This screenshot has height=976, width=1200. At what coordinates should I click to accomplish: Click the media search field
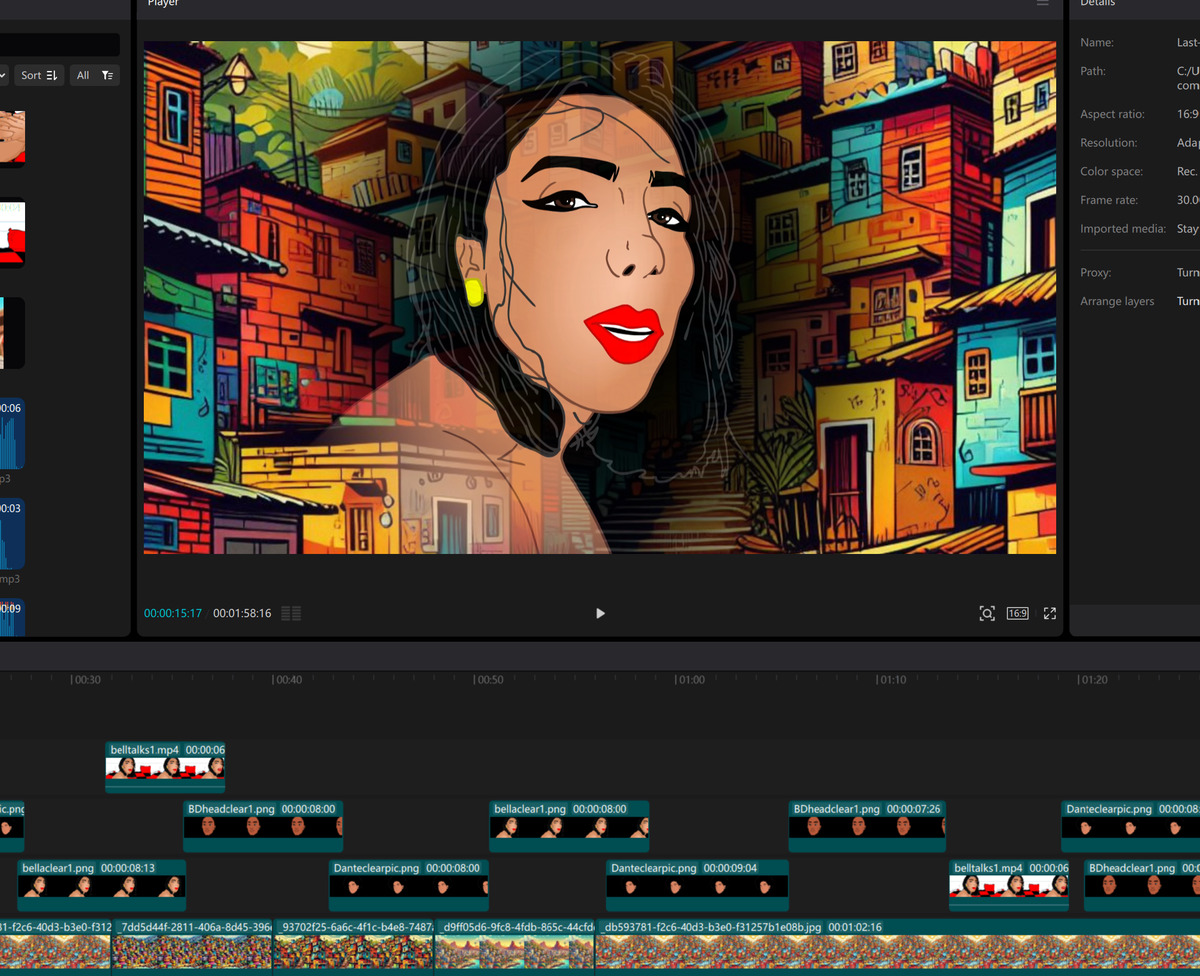tap(60, 45)
